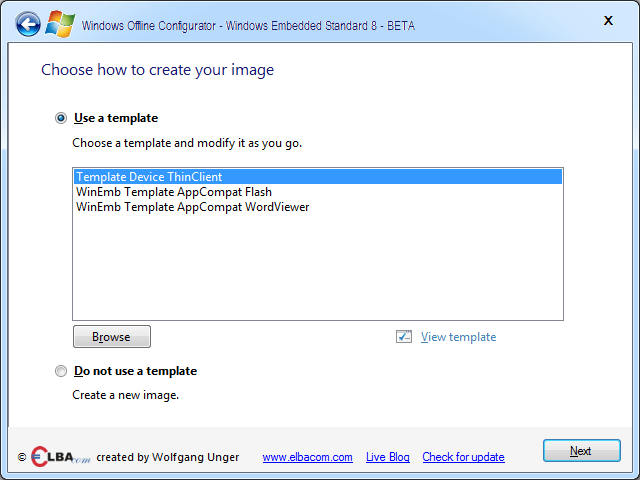Open the View template link
Viewport: 640px width, 480px height.
click(458, 337)
